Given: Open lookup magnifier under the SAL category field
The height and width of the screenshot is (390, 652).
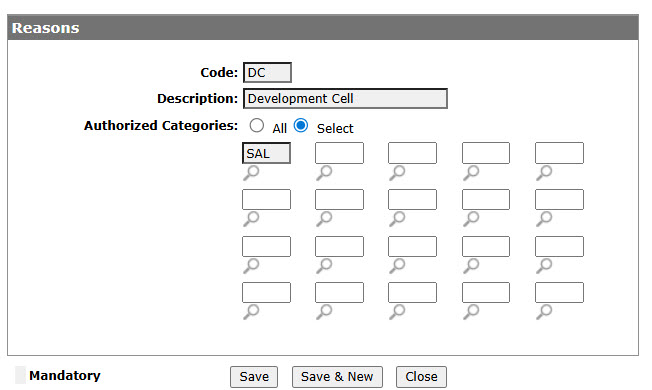Looking at the screenshot, I should pos(251,173).
